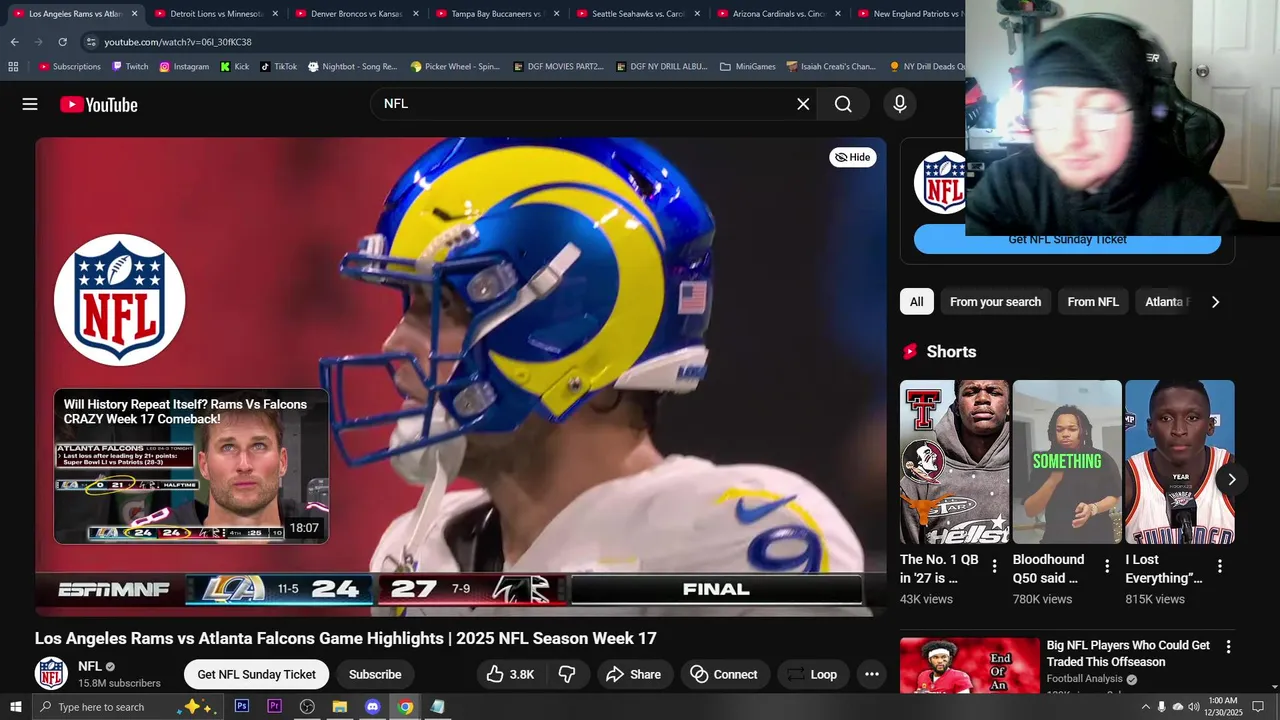Switch to Denver Broncos vs Kansas tab
Viewport: 1280px width, 720px height.
(x=356, y=14)
